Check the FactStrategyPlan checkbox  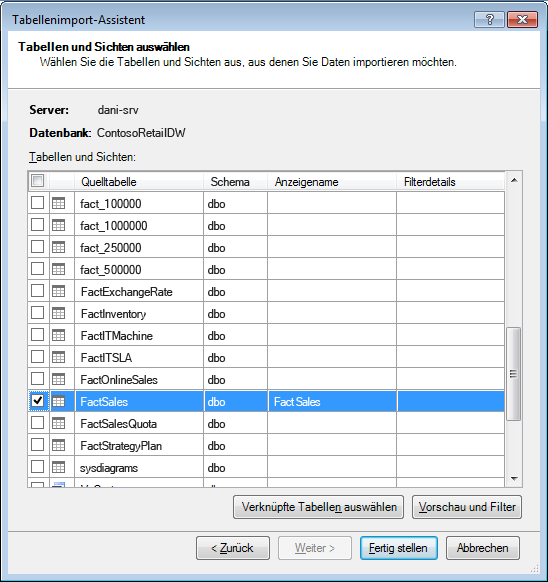coord(37,445)
